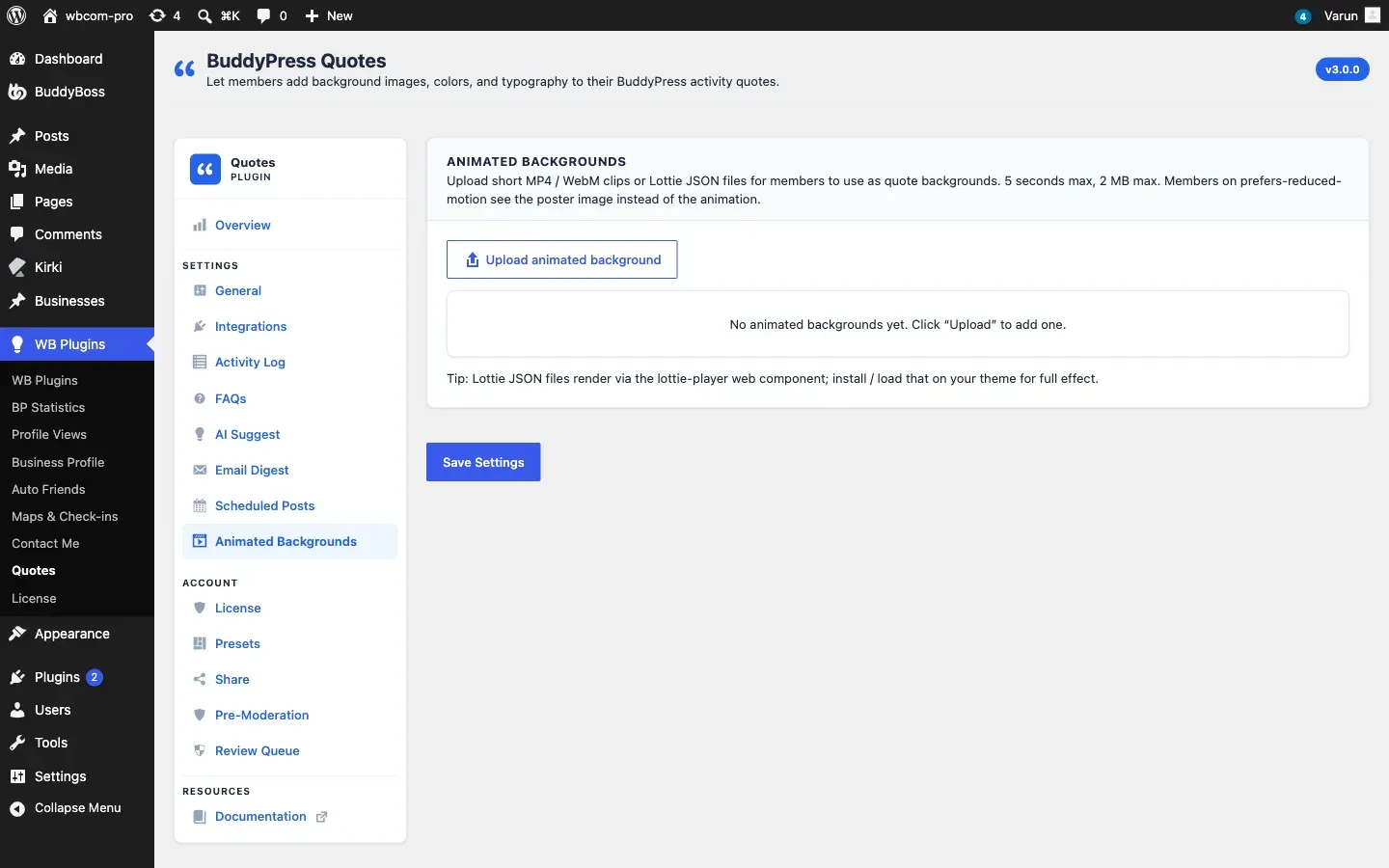Open Posts admin menu
This screenshot has height=868, width=1389.
[x=77, y=136]
